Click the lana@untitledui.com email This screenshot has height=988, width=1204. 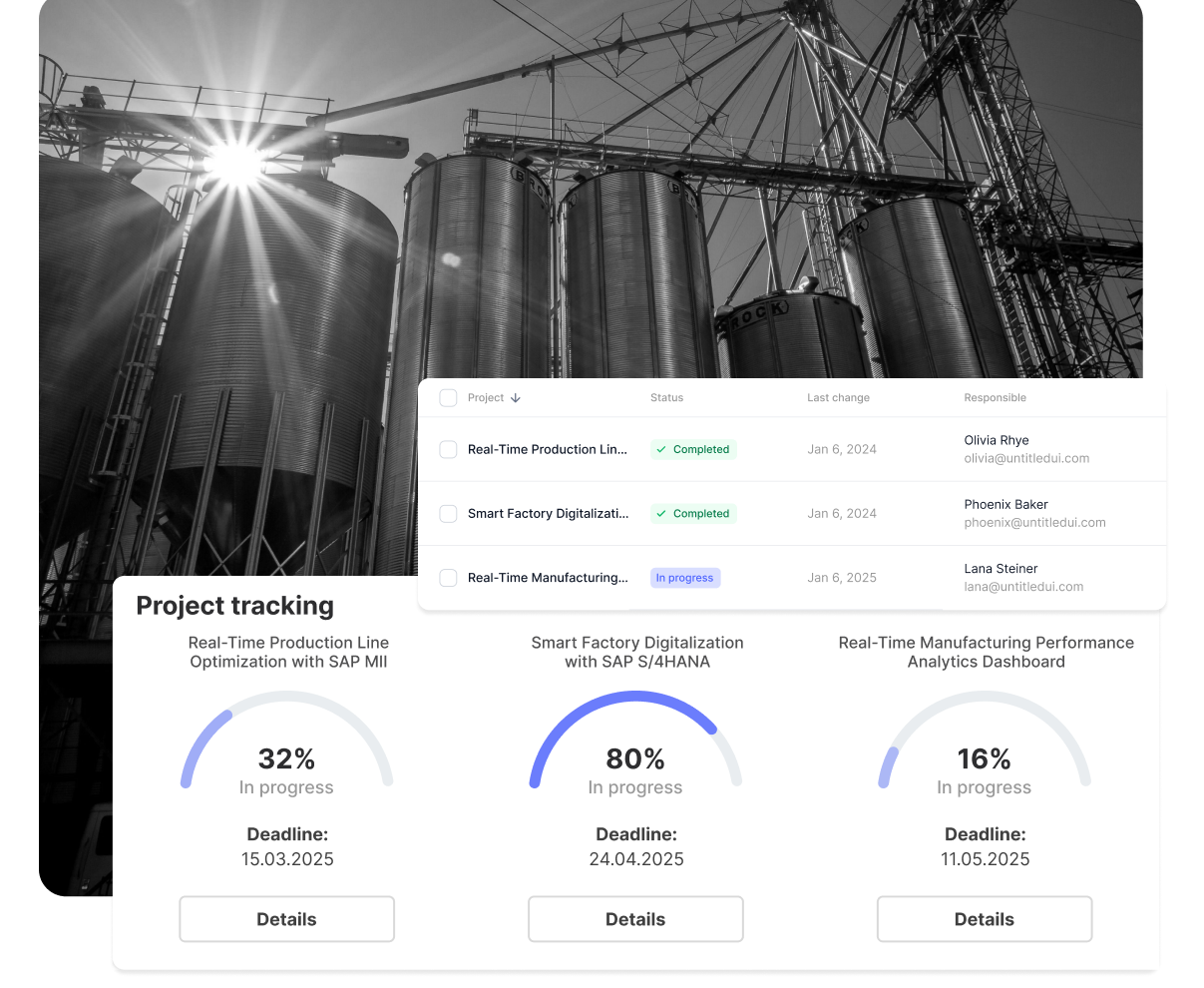coord(1023,587)
